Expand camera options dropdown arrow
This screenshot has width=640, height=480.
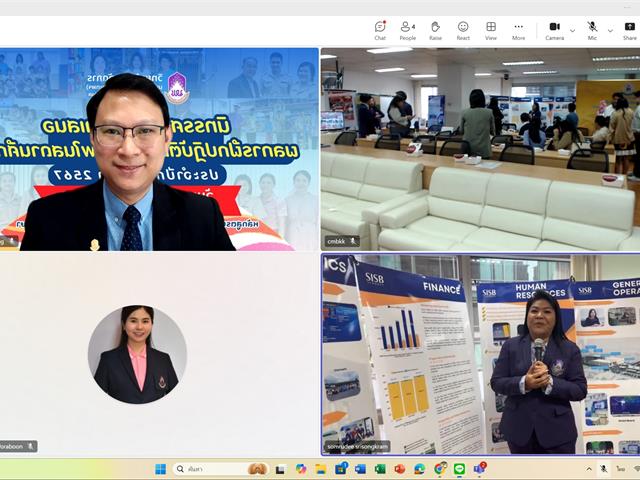click(572, 31)
